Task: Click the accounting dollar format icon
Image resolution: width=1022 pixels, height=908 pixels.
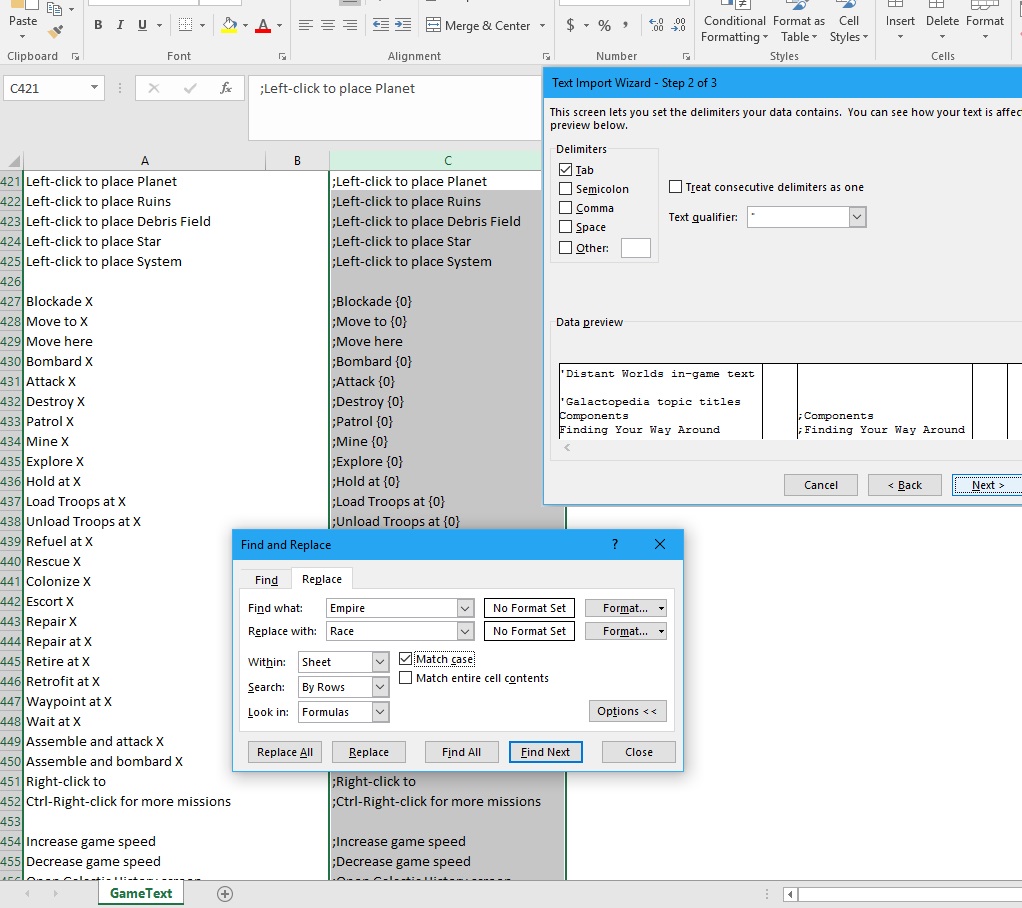Action: 571,25
